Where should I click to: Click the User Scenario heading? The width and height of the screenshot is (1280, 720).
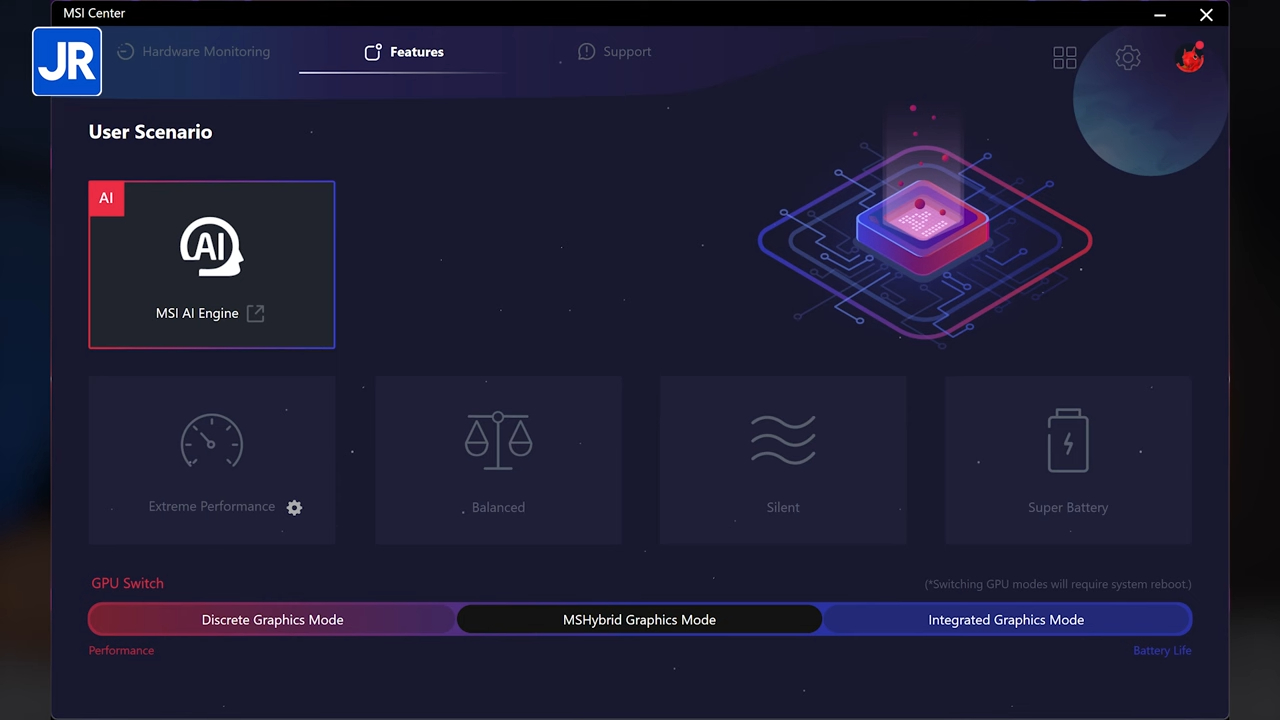click(x=150, y=132)
